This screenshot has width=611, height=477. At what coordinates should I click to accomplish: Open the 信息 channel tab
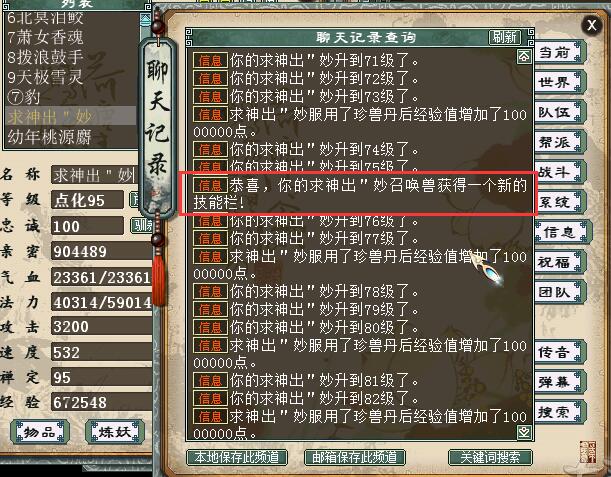tap(562, 232)
